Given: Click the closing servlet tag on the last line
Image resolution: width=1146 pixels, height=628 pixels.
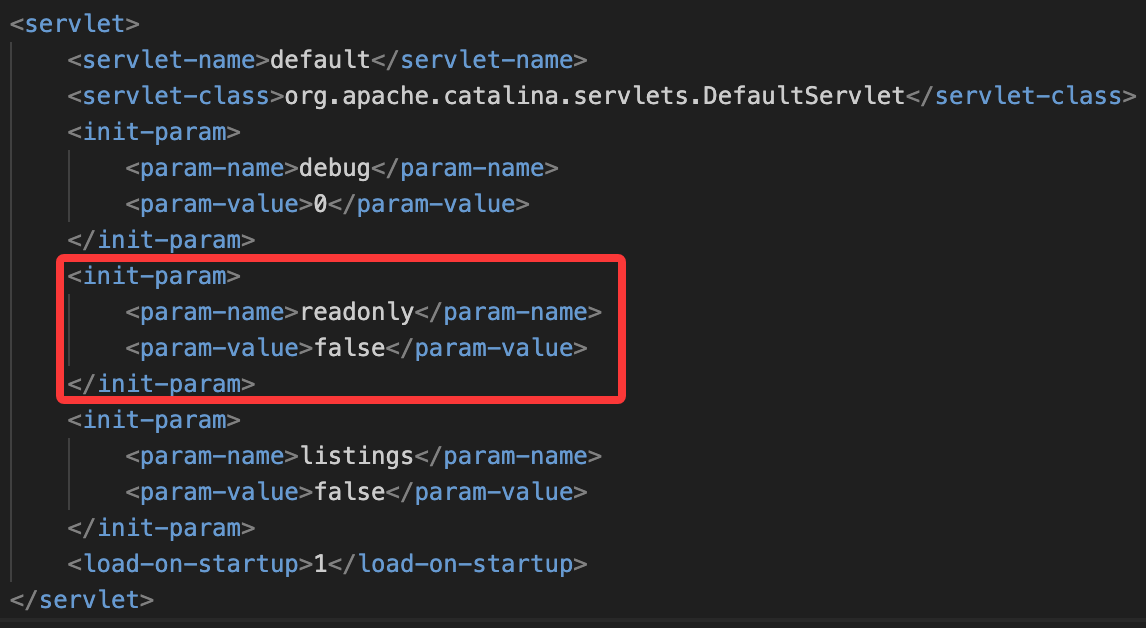Looking at the screenshot, I should coord(82,600).
